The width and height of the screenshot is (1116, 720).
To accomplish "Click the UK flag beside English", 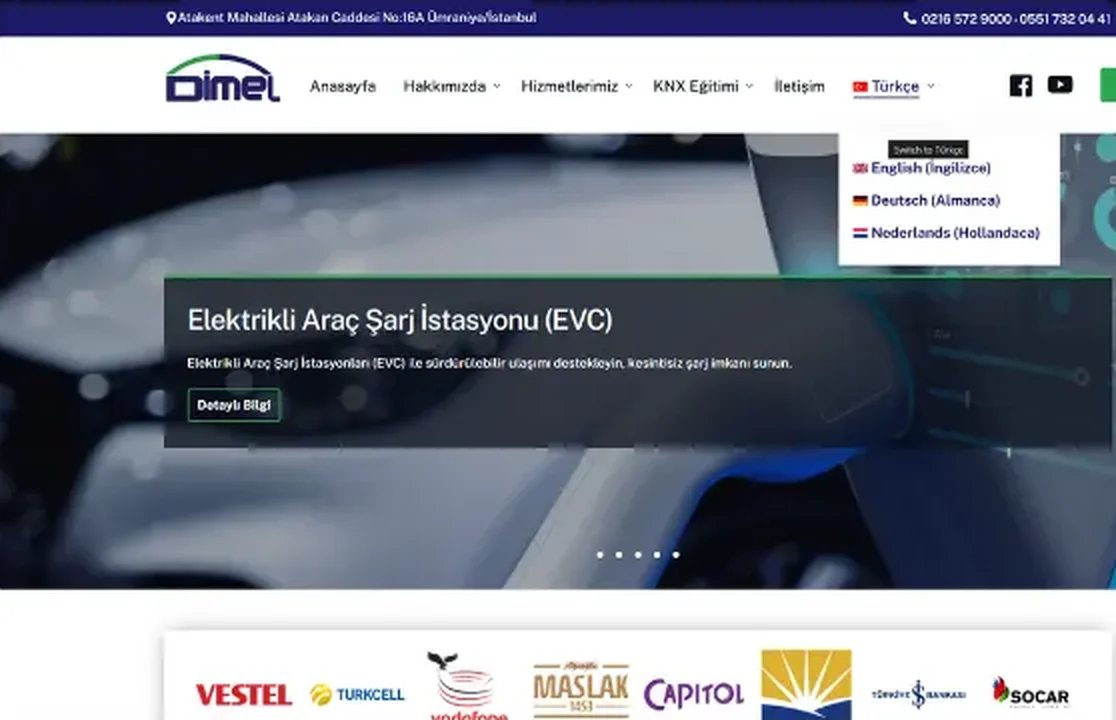I will click(860, 169).
